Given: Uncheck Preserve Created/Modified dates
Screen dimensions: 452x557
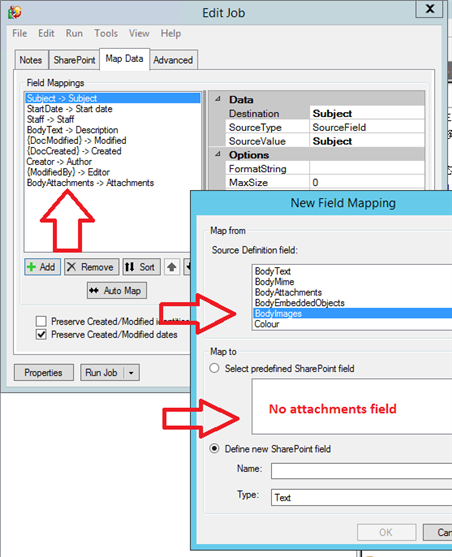Looking at the screenshot, I should (41, 335).
